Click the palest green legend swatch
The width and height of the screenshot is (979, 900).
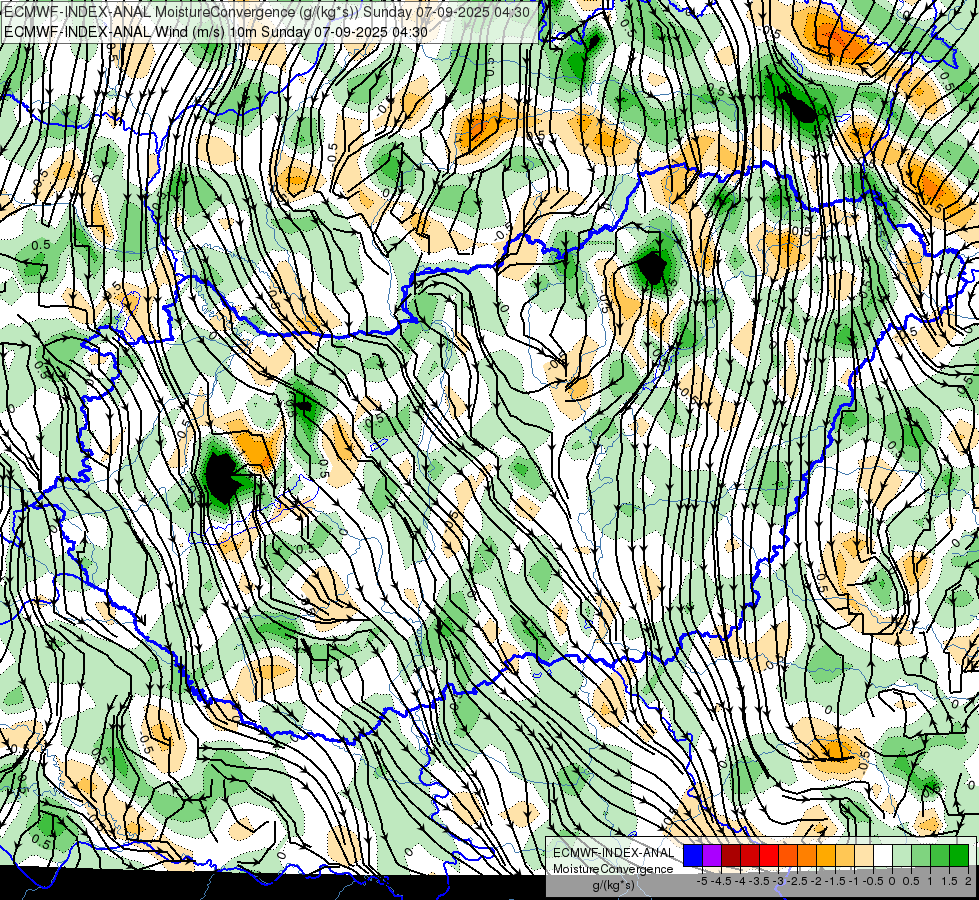pos(902,856)
